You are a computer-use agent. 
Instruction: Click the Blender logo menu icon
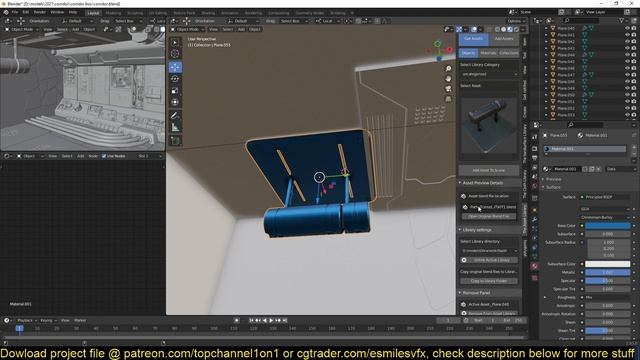coord(6,12)
